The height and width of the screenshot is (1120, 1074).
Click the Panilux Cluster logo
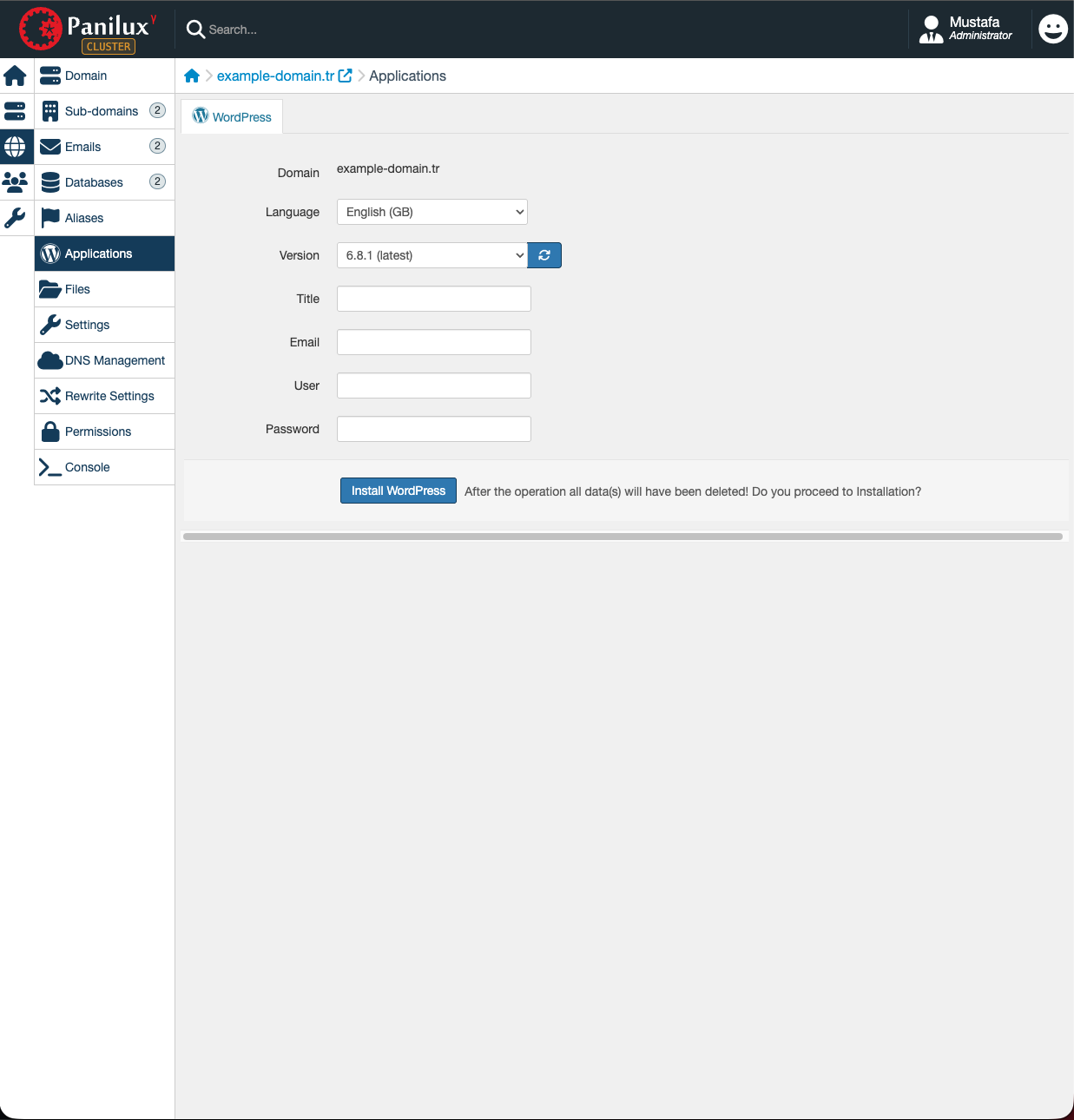click(88, 30)
